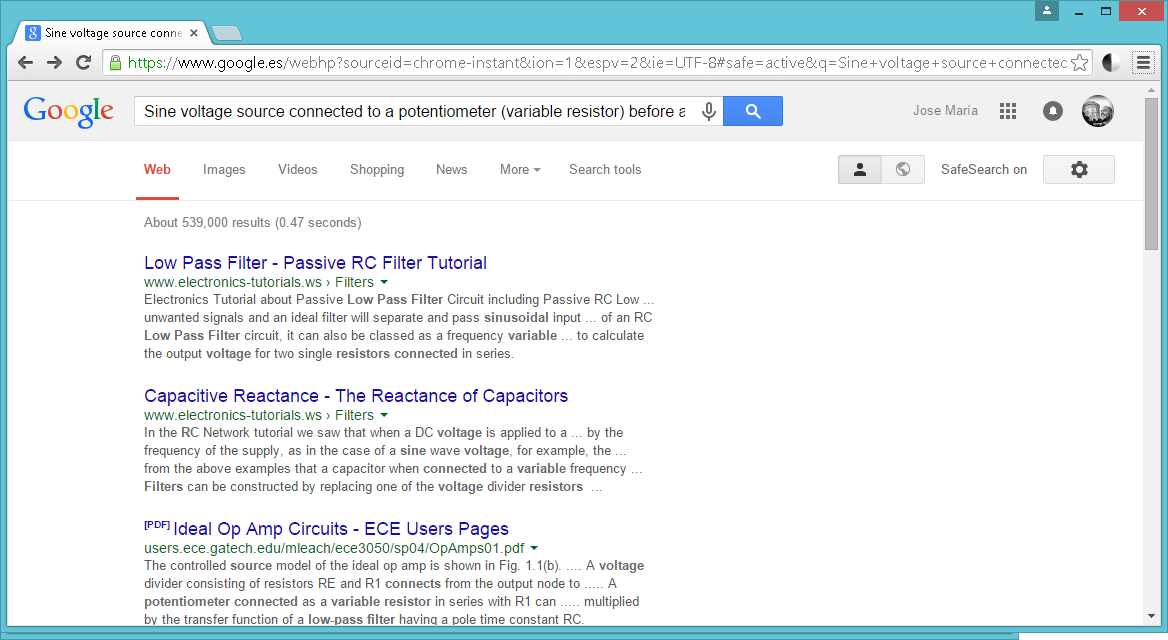The image size is (1168, 640).
Task: Switch to Videos results
Action: pyautogui.click(x=298, y=170)
